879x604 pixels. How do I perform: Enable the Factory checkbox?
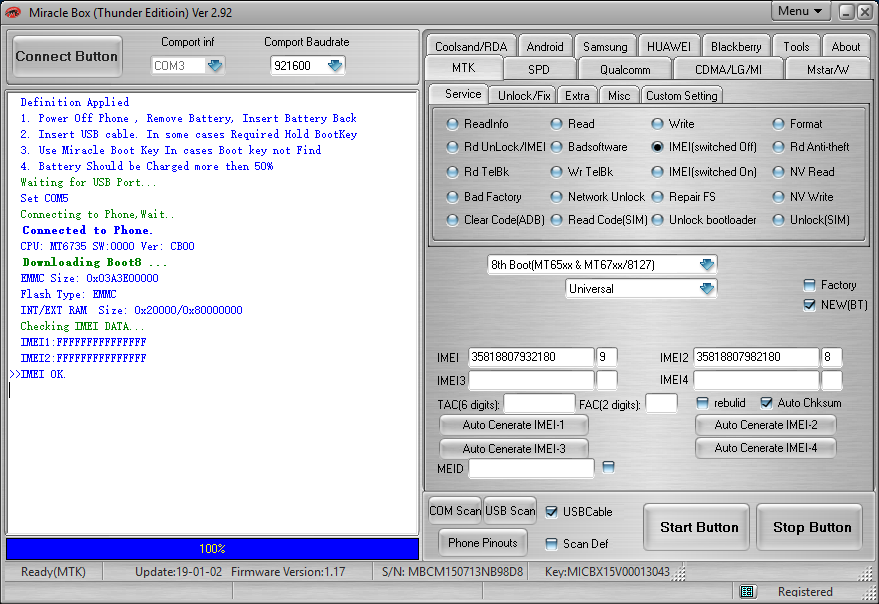pos(809,285)
